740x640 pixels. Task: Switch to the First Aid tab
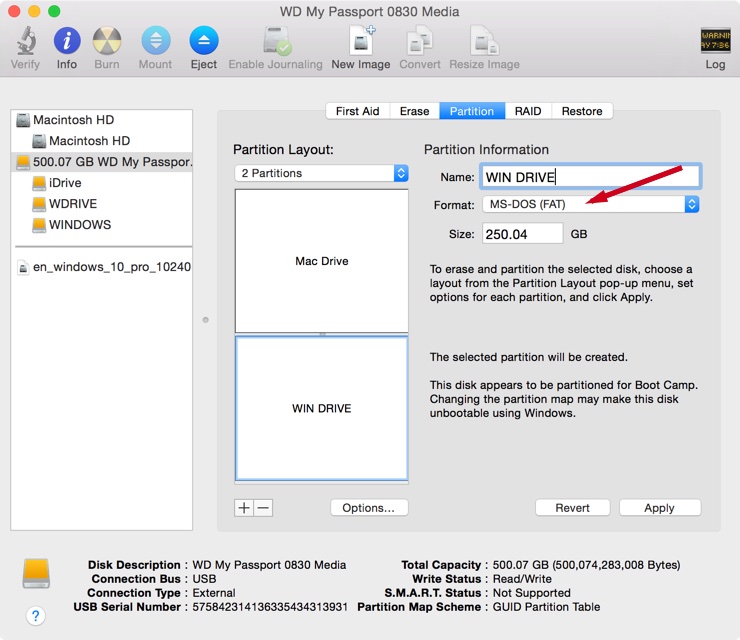358,111
